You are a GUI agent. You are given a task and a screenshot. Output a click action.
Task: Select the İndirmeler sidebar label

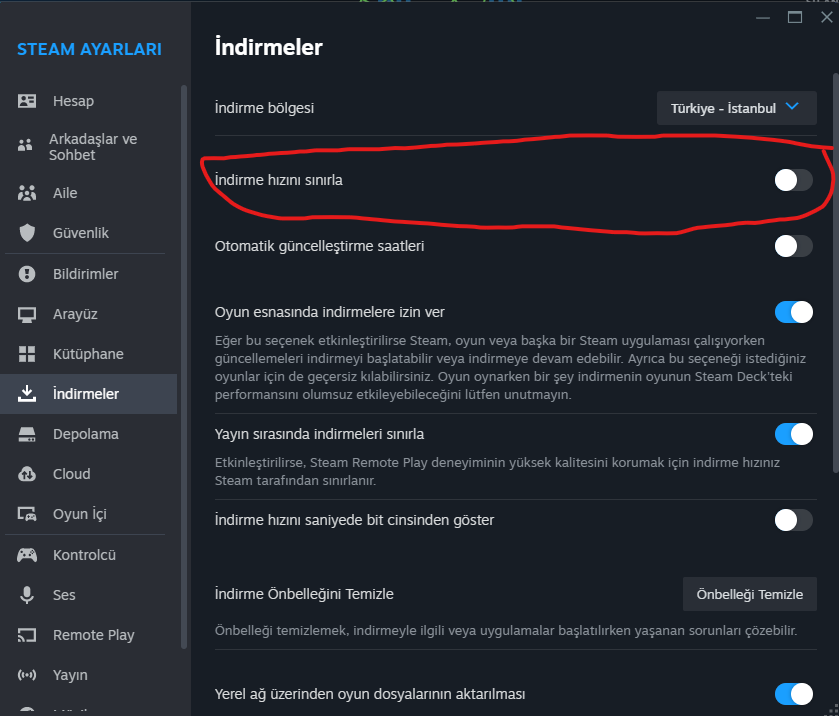click(86, 393)
